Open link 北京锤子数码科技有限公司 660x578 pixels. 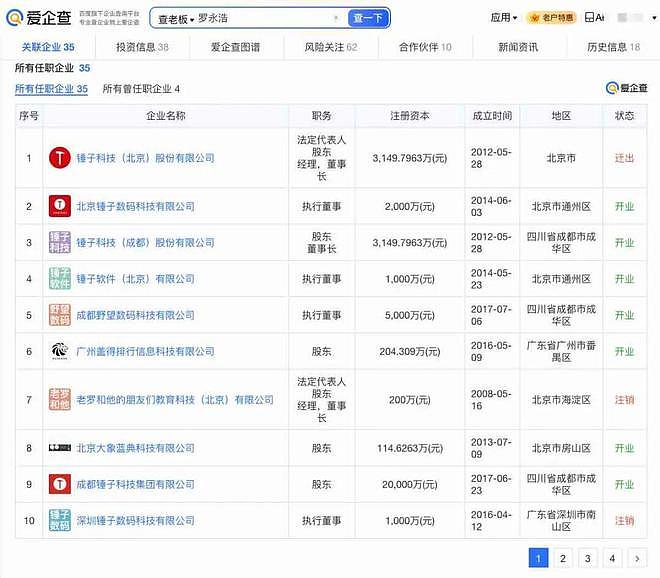coord(136,207)
